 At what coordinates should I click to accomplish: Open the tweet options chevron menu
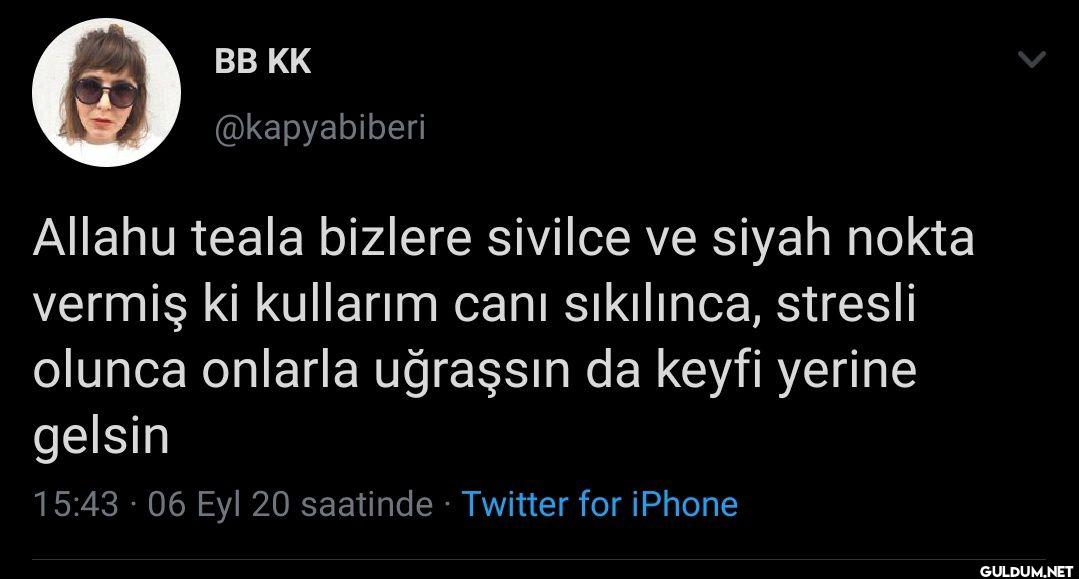(x=1032, y=60)
